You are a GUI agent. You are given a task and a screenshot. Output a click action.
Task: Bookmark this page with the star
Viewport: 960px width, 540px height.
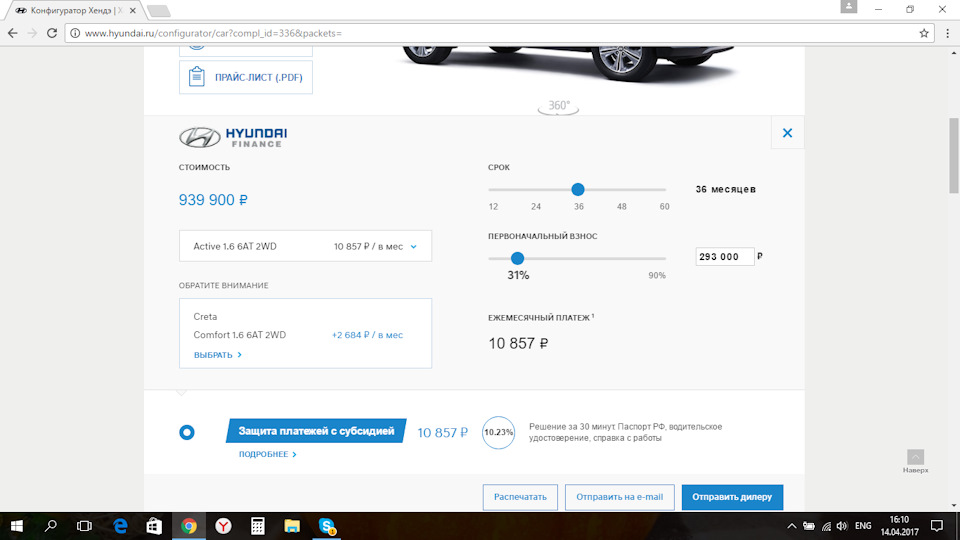point(924,33)
